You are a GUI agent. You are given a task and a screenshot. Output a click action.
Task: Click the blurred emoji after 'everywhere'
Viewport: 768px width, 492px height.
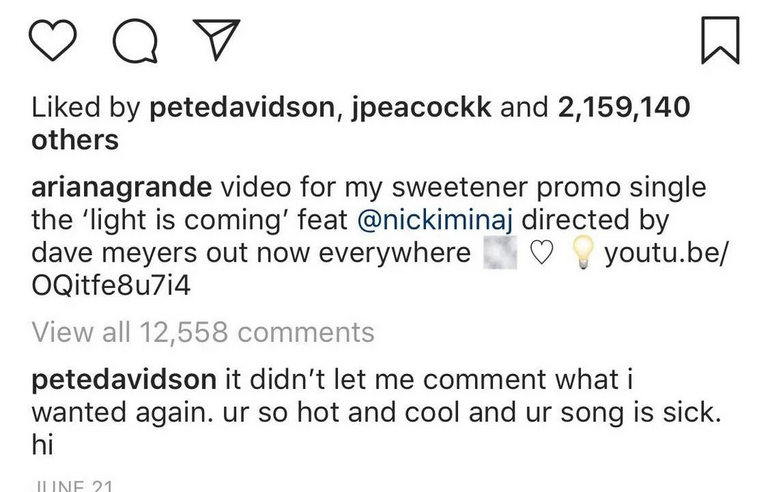tap(500, 255)
